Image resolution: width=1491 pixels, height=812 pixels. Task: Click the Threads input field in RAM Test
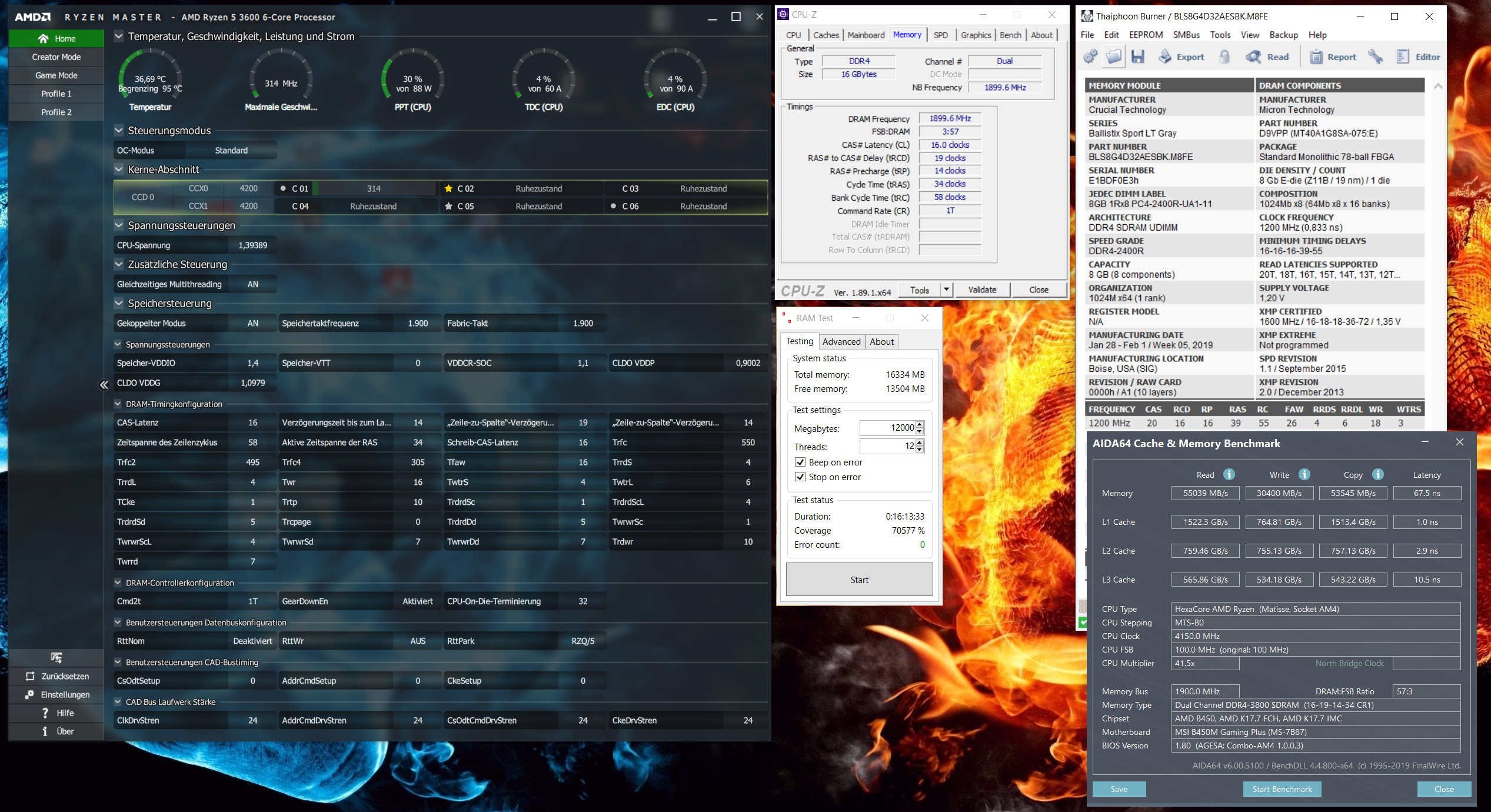point(887,447)
